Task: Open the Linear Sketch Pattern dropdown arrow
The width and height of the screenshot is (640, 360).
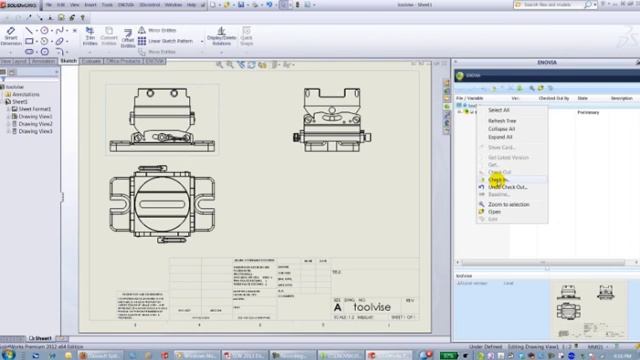Action: click(x=202, y=41)
